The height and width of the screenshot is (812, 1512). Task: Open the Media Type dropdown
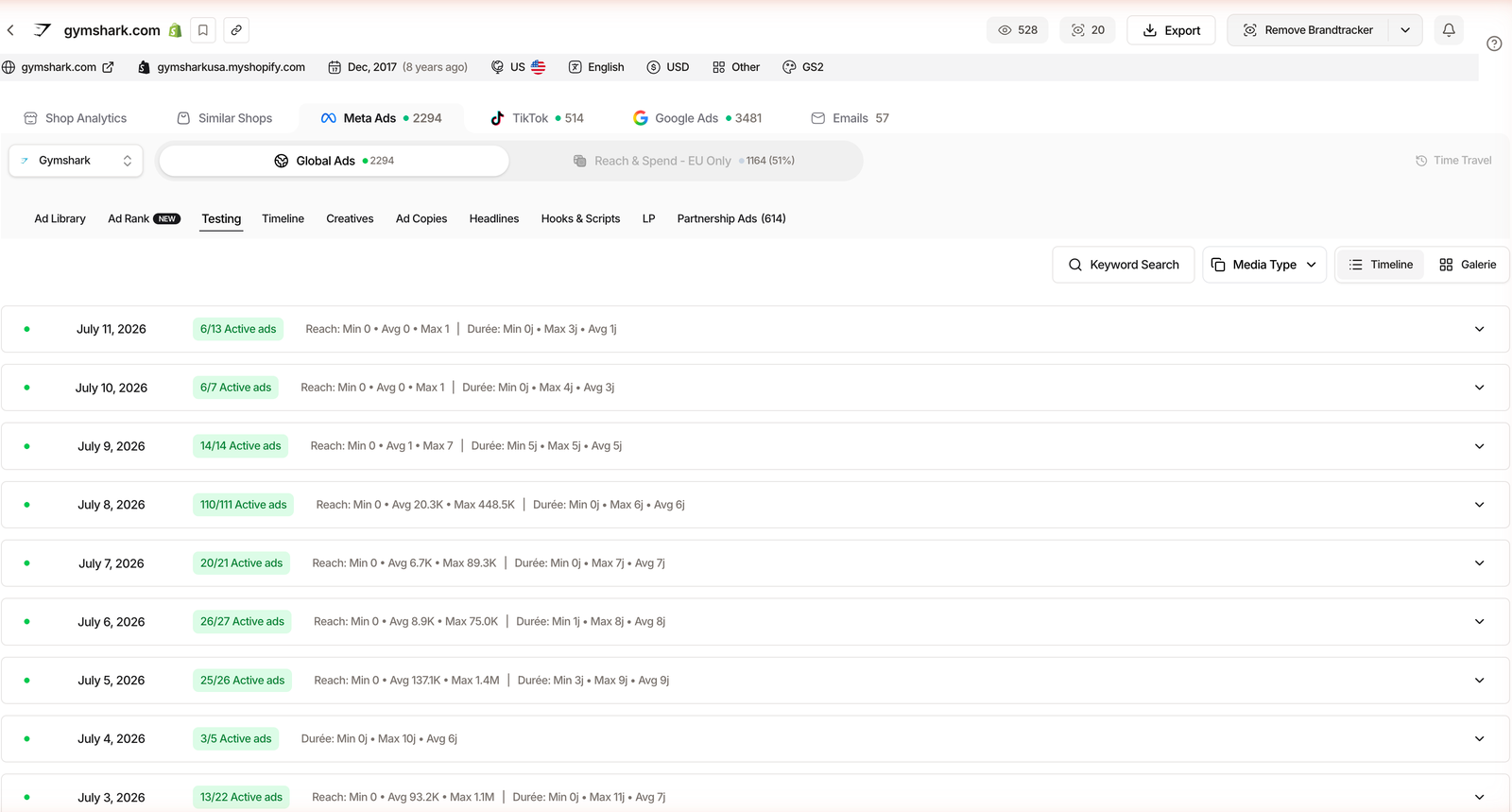coord(1264,265)
